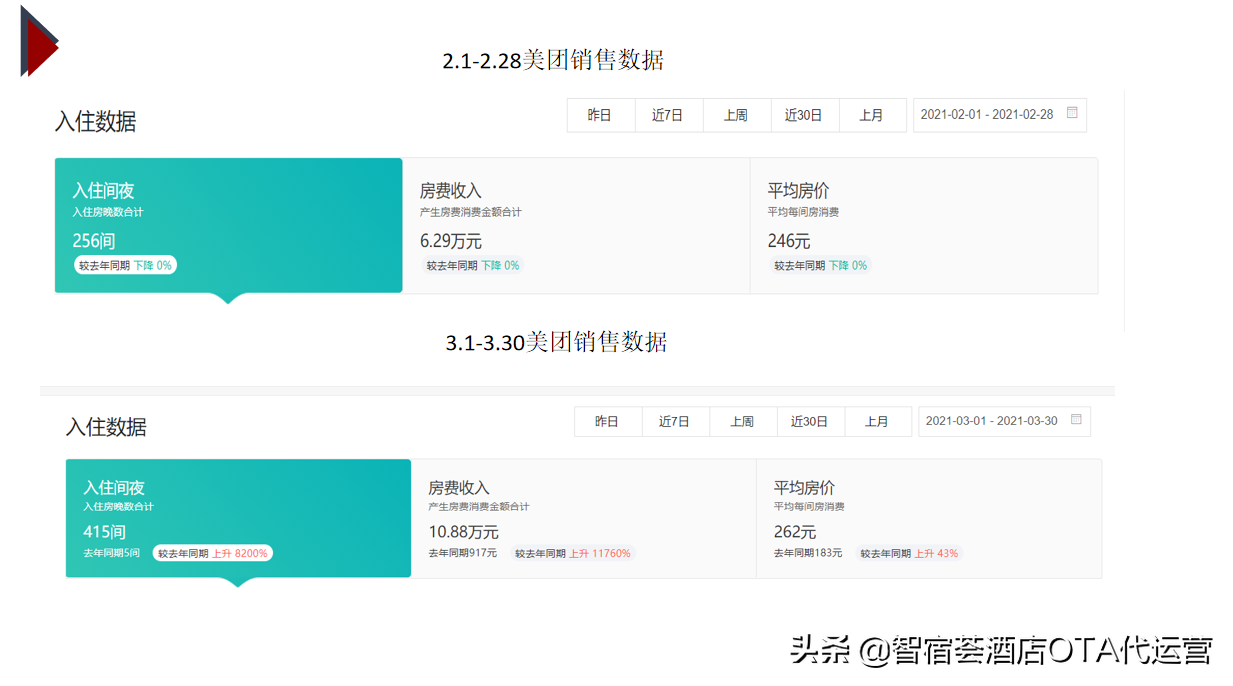Screen dimensions: 1233x686
Task: Select 入住间夜 card showing 256间
Action: coord(228,225)
